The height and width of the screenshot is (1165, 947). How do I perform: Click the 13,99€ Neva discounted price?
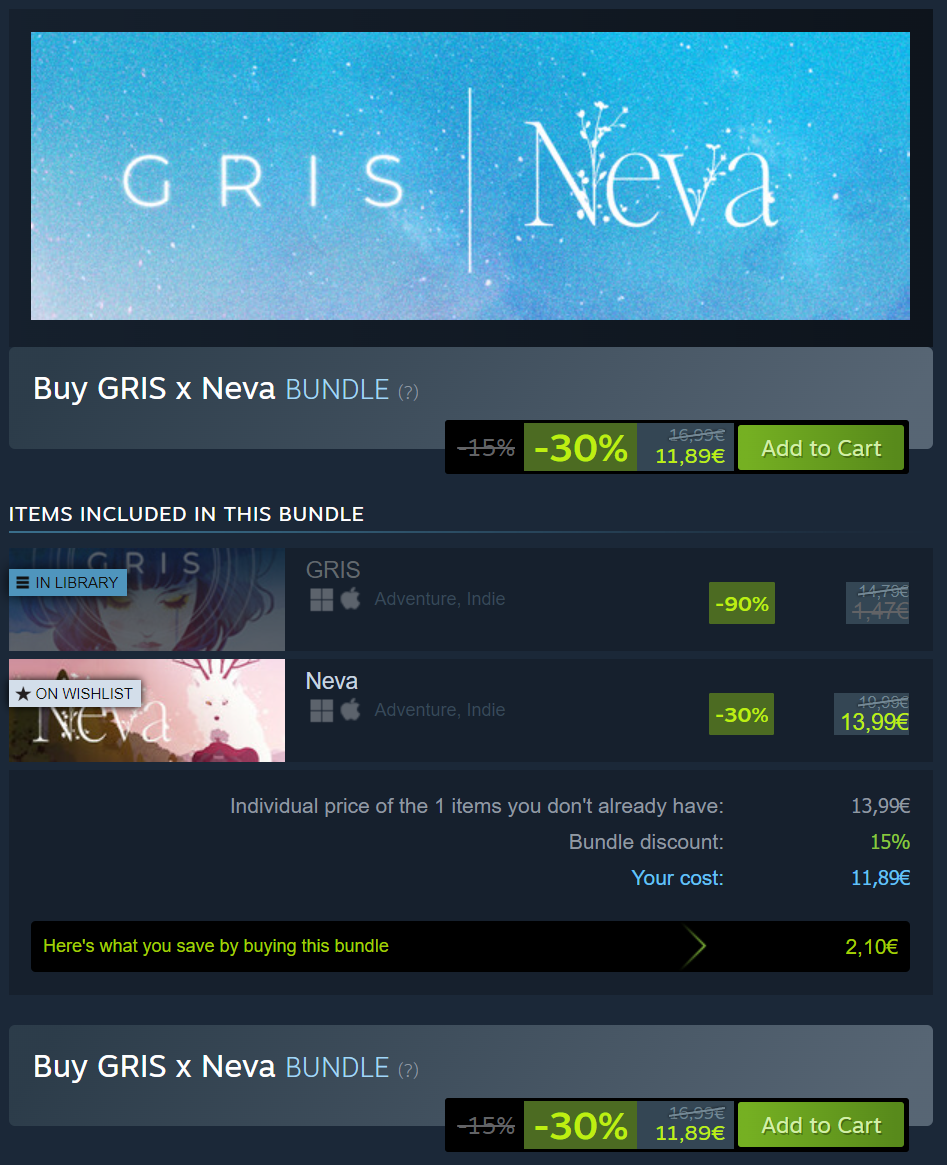[x=874, y=721]
